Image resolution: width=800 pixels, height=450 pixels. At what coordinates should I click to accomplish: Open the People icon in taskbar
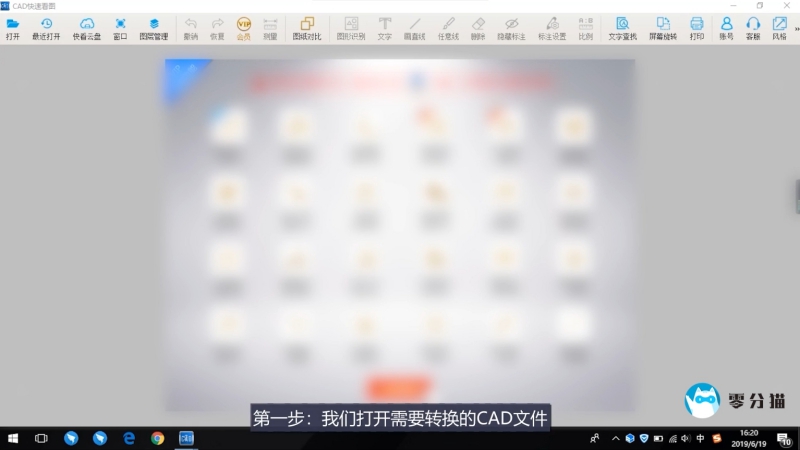pyautogui.click(x=594, y=438)
